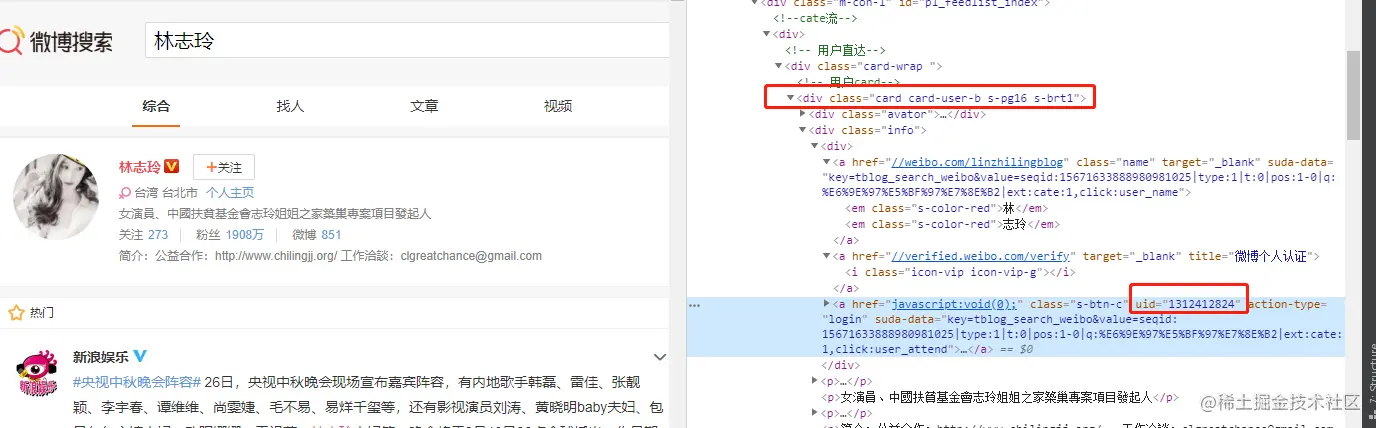The image size is (1376, 428).
Task: Click the orange V verified badge beside 林志玲
Action: [x=172, y=166]
